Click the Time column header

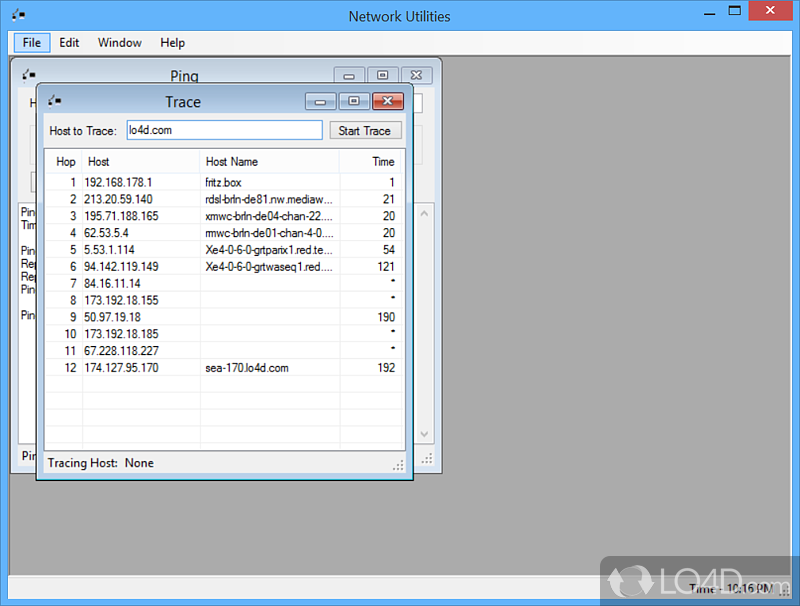pos(370,162)
